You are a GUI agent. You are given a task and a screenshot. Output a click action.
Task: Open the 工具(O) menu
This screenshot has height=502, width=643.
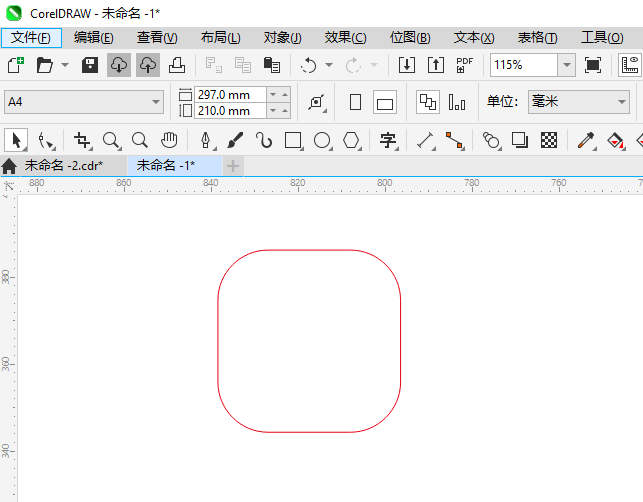[x=602, y=38]
